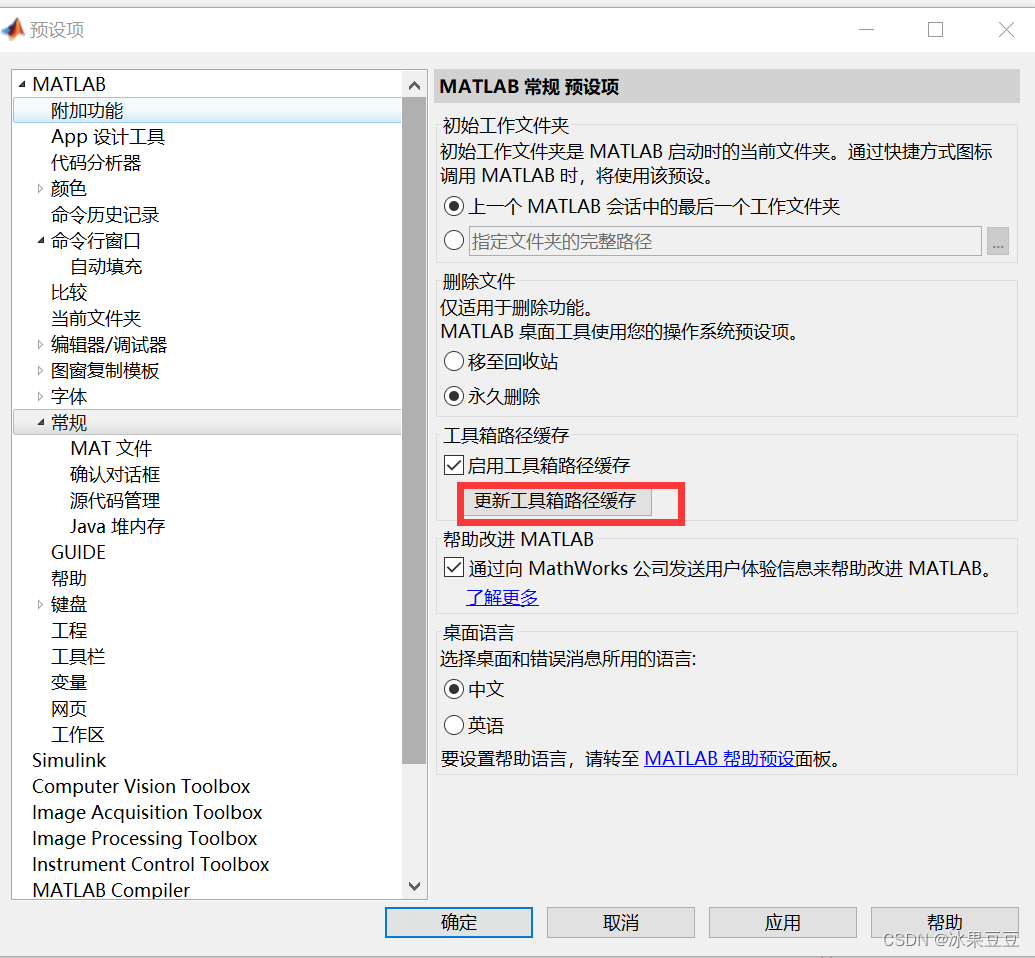The height and width of the screenshot is (958, 1035).
Task: Select 英语 desktop language
Action: (x=453, y=725)
